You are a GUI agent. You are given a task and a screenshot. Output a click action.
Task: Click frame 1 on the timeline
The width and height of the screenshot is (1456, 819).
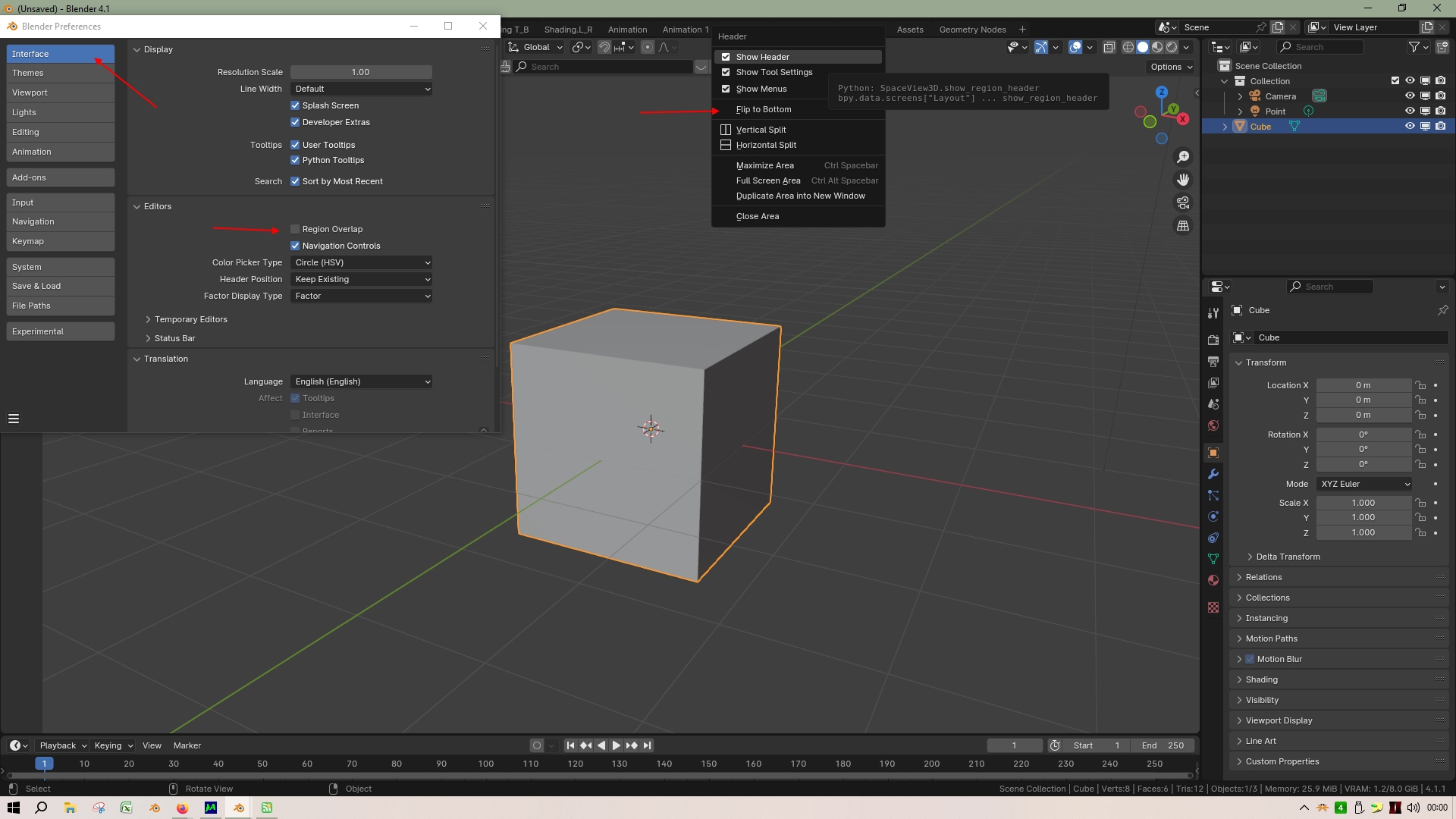pos(43,764)
